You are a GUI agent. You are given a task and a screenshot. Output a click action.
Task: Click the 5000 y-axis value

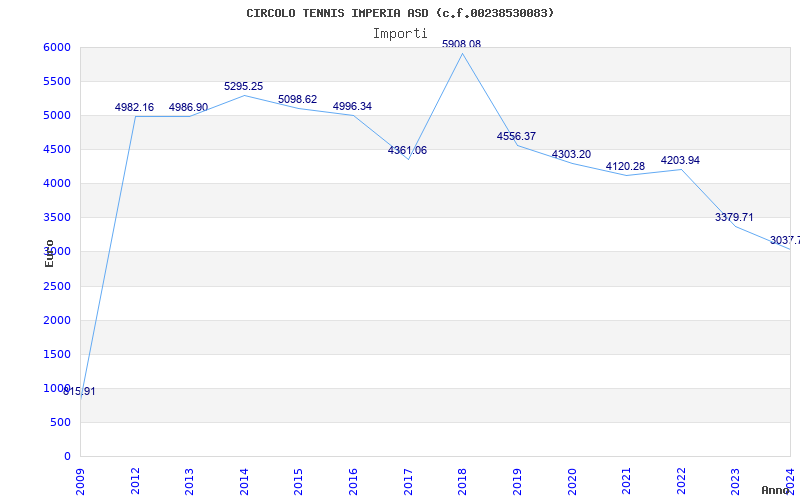58,115
